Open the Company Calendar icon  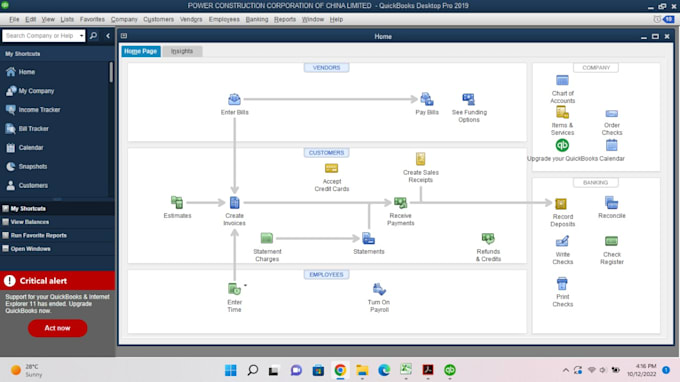click(x=611, y=145)
